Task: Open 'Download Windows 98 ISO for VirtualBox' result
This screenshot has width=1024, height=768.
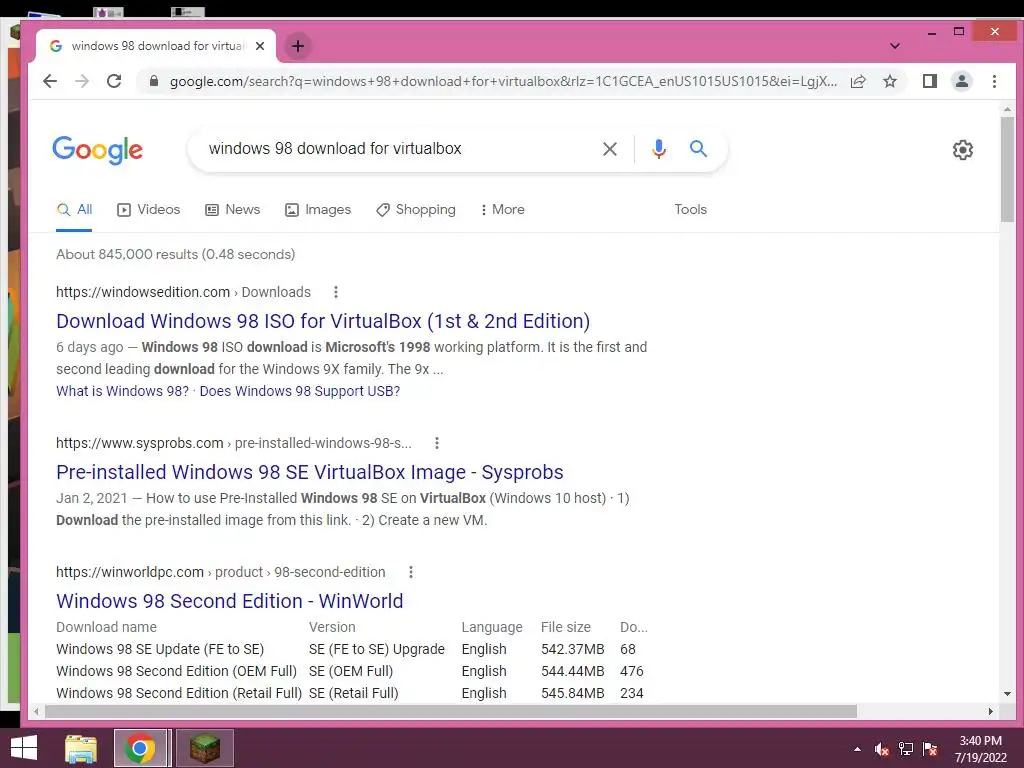Action: [x=323, y=321]
